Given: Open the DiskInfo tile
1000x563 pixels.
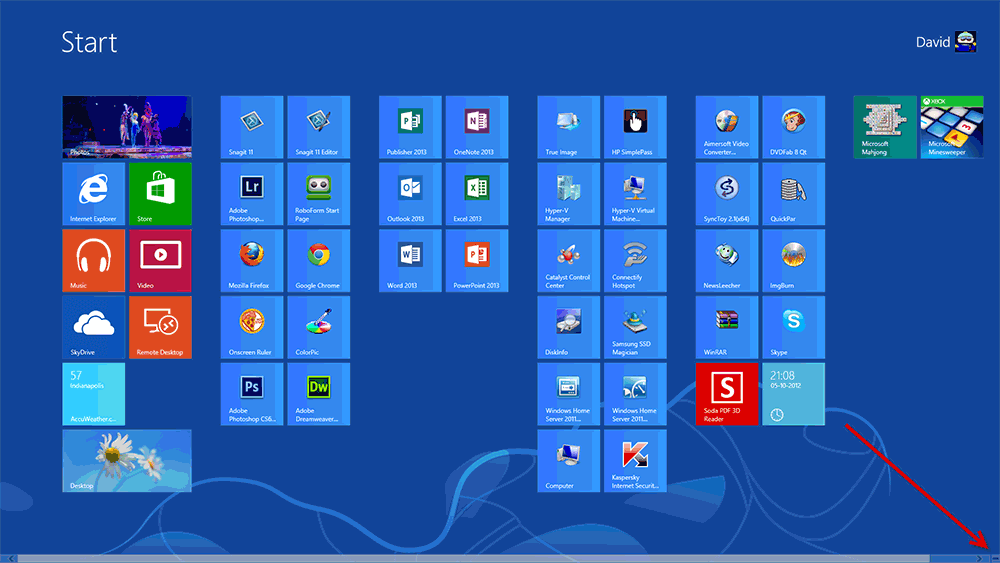Looking at the screenshot, I should (568, 327).
